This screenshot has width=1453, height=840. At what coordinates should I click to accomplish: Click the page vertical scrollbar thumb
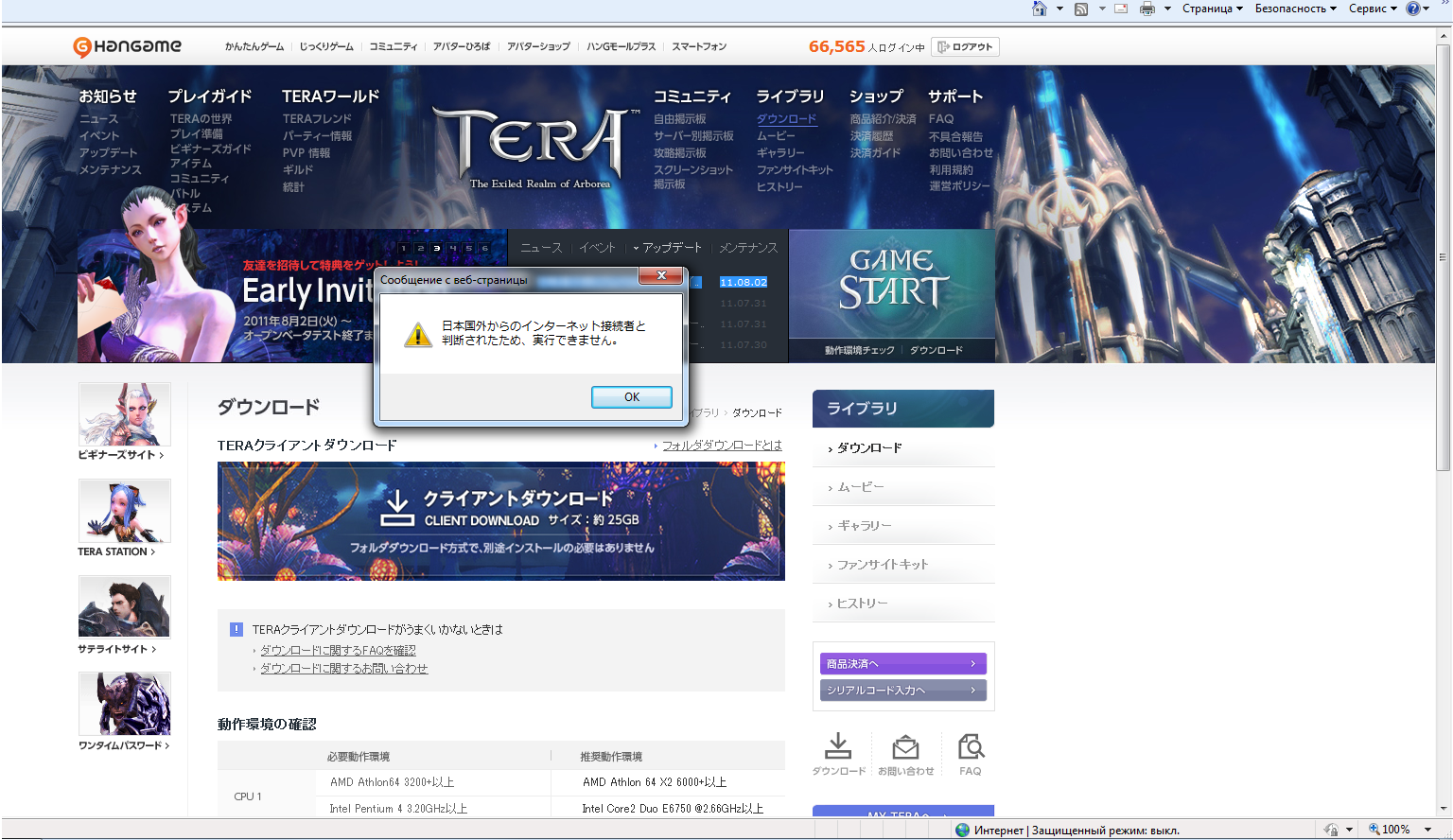point(1444,255)
